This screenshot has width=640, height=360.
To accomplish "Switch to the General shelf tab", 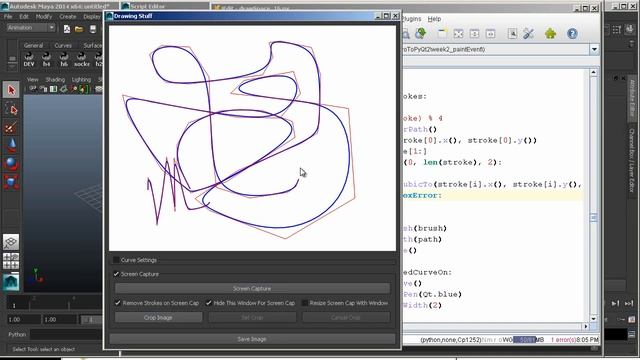I will coord(33,45).
